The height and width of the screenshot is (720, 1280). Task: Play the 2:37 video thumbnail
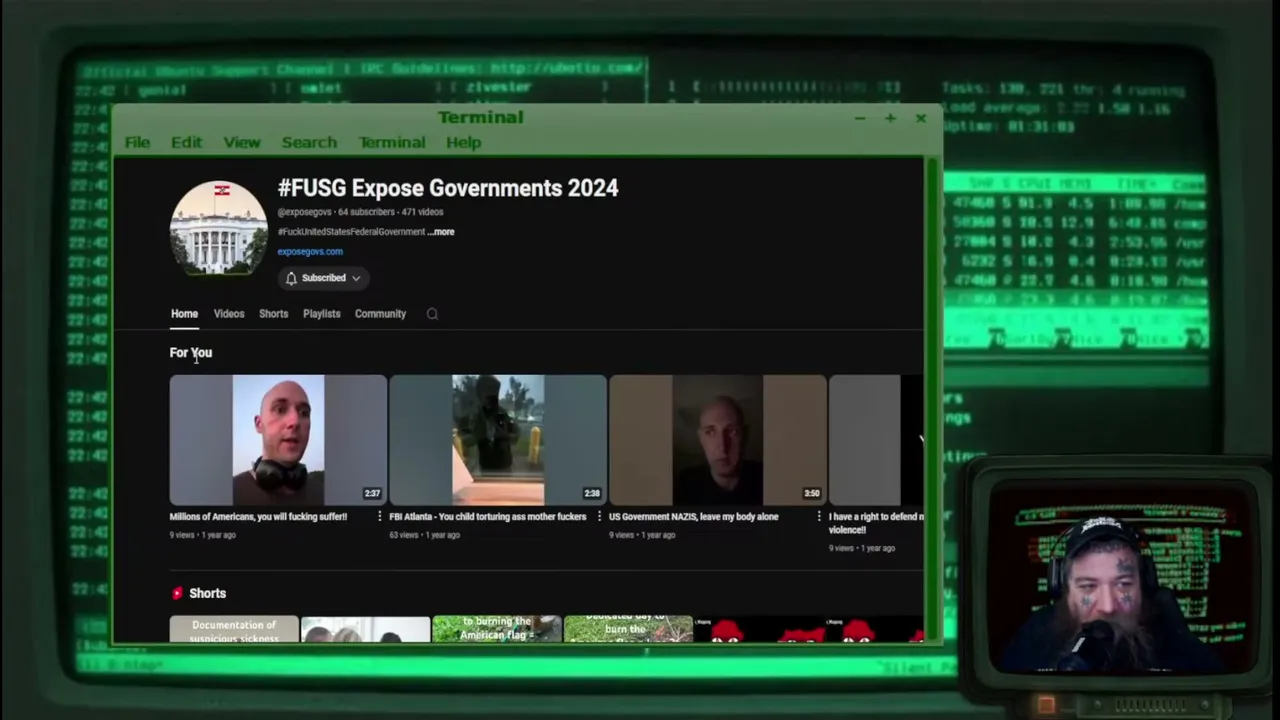278,440
